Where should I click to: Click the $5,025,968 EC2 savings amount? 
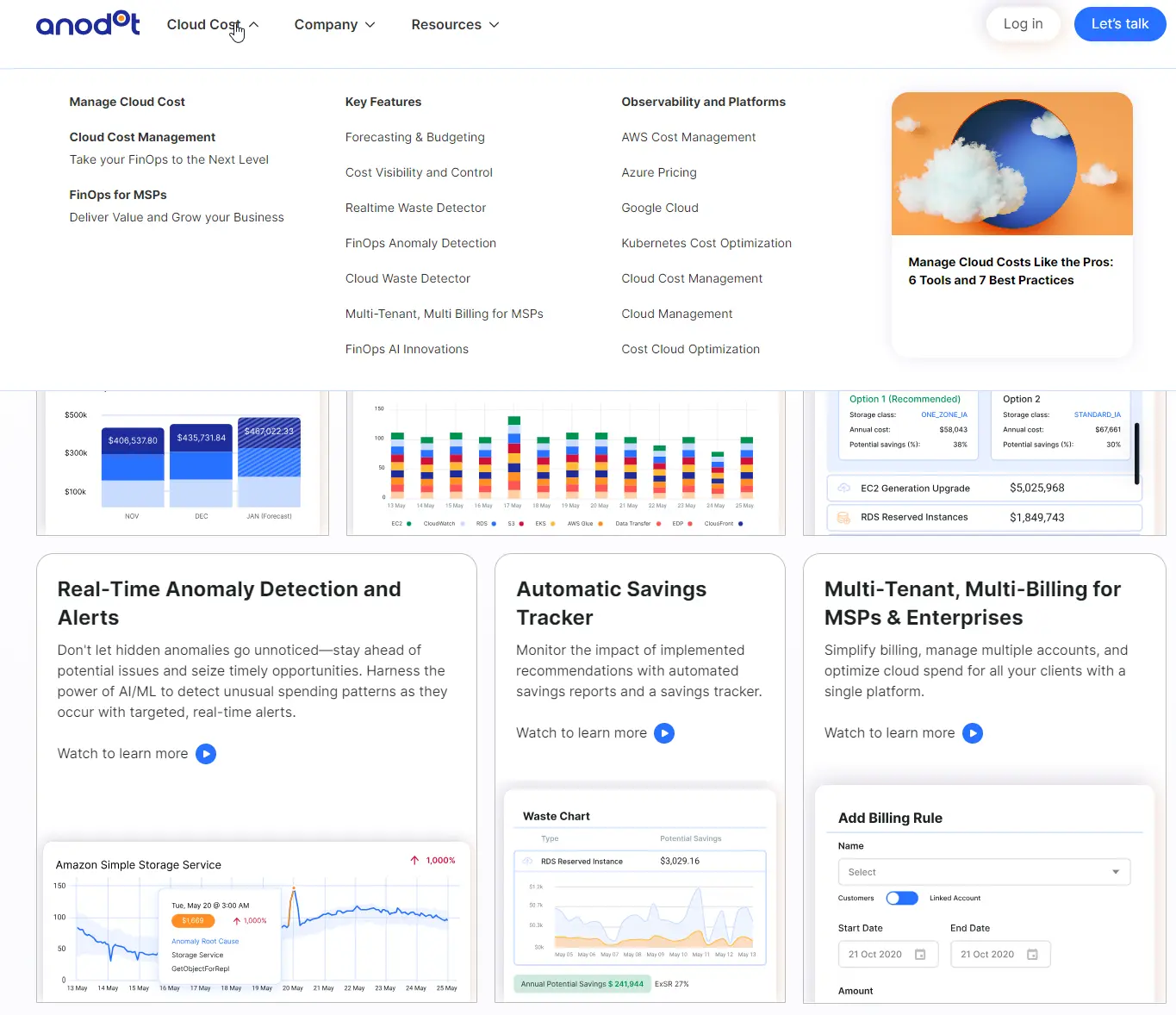tap(1037, 488)
